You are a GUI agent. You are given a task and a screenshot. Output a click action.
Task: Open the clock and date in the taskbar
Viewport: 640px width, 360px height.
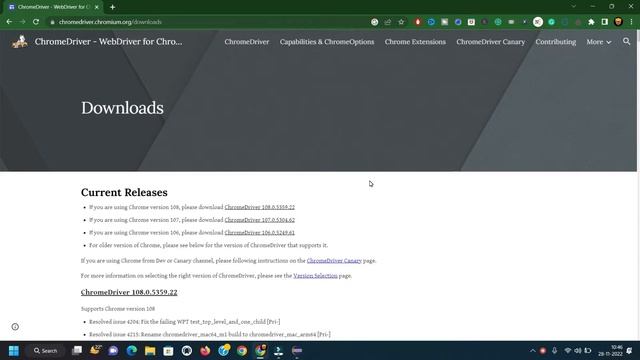pyautogui.click(x=610, y=351)
